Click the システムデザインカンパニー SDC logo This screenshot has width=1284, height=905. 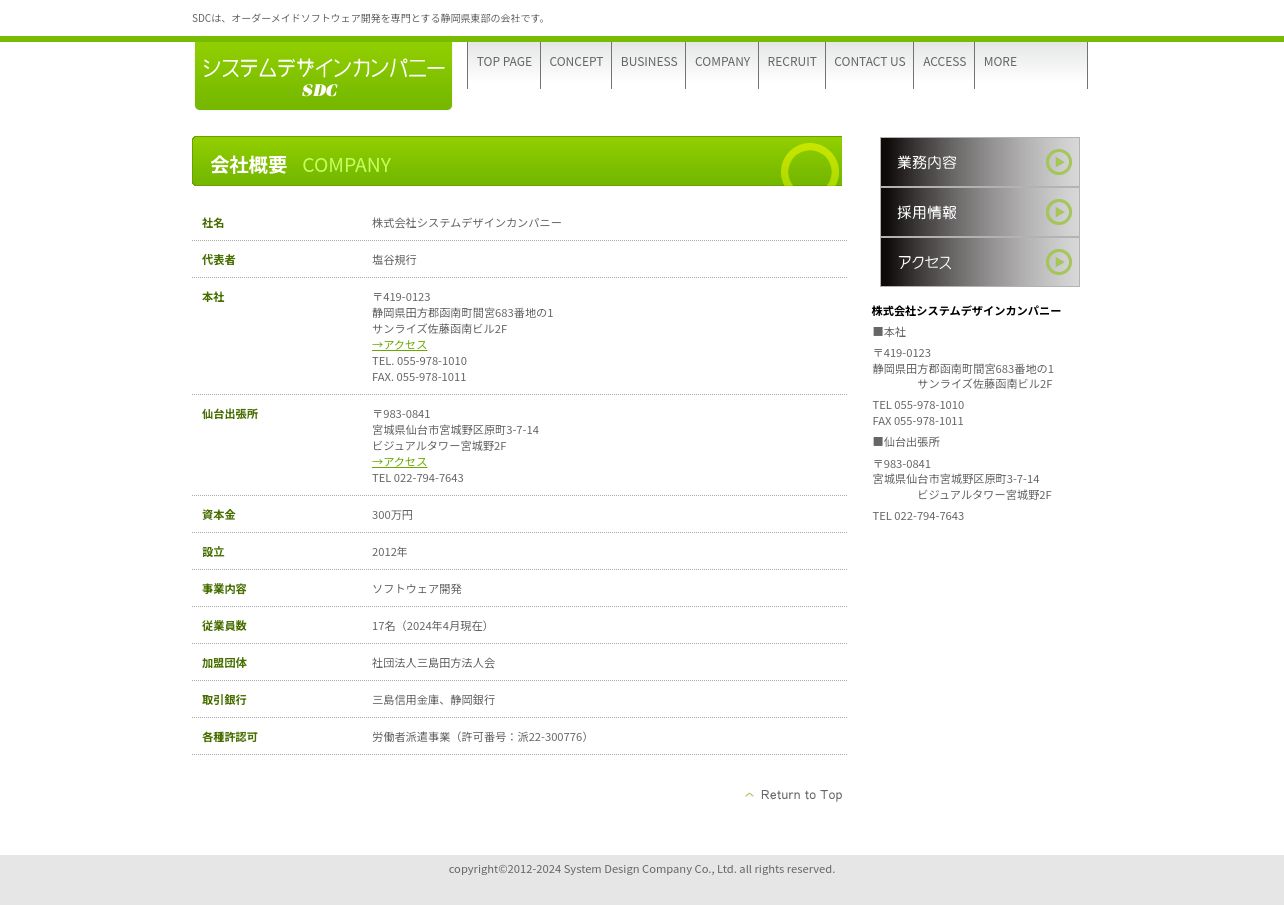coord(323,76)
